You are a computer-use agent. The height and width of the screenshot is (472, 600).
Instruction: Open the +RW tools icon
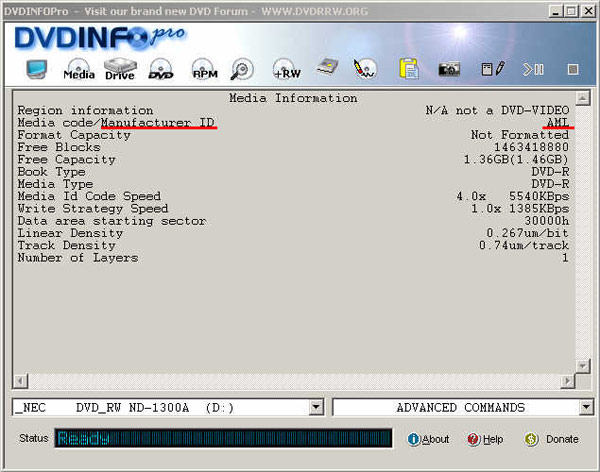(x=287, y=69)
